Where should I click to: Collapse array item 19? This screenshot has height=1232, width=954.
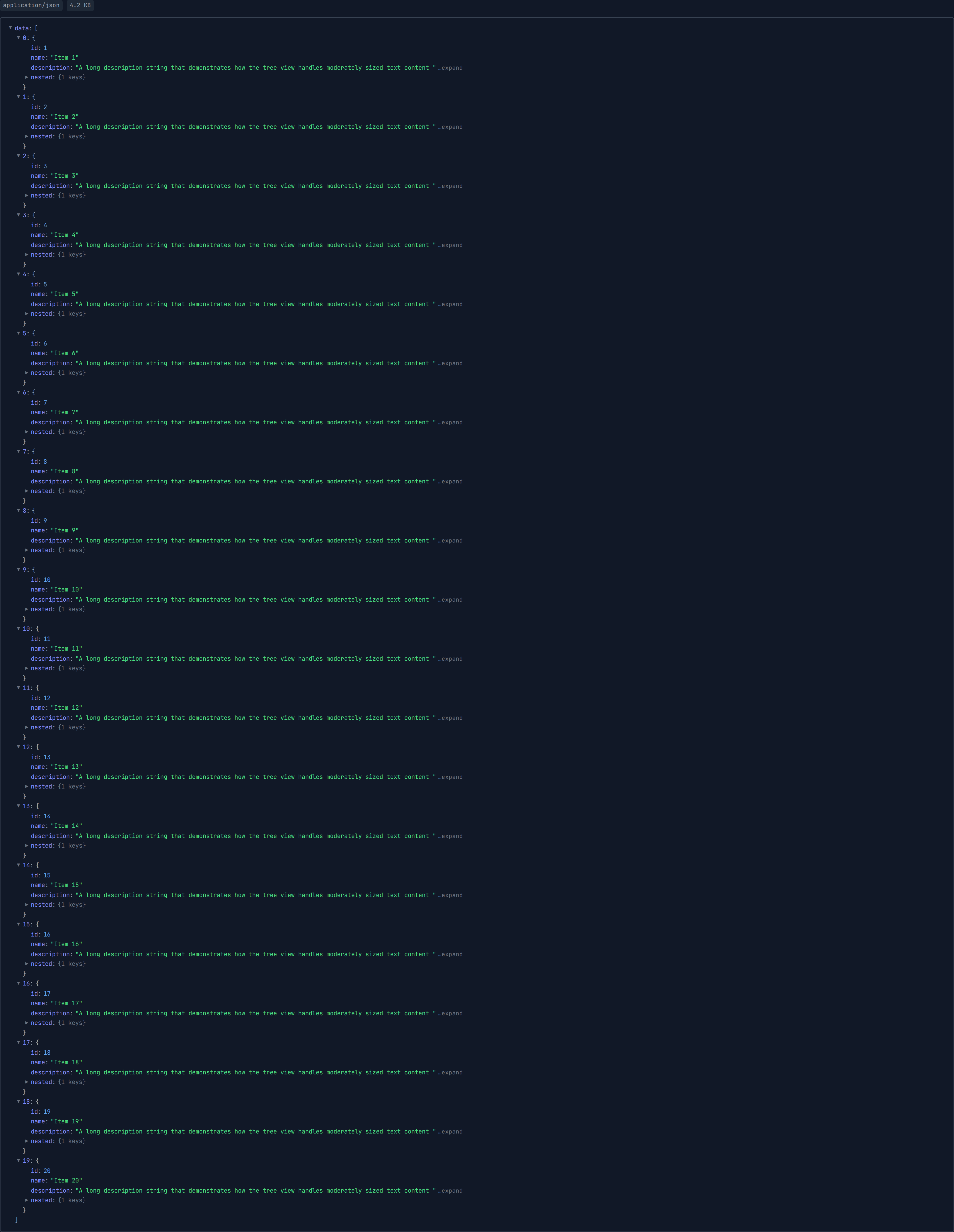[19, 1160]
